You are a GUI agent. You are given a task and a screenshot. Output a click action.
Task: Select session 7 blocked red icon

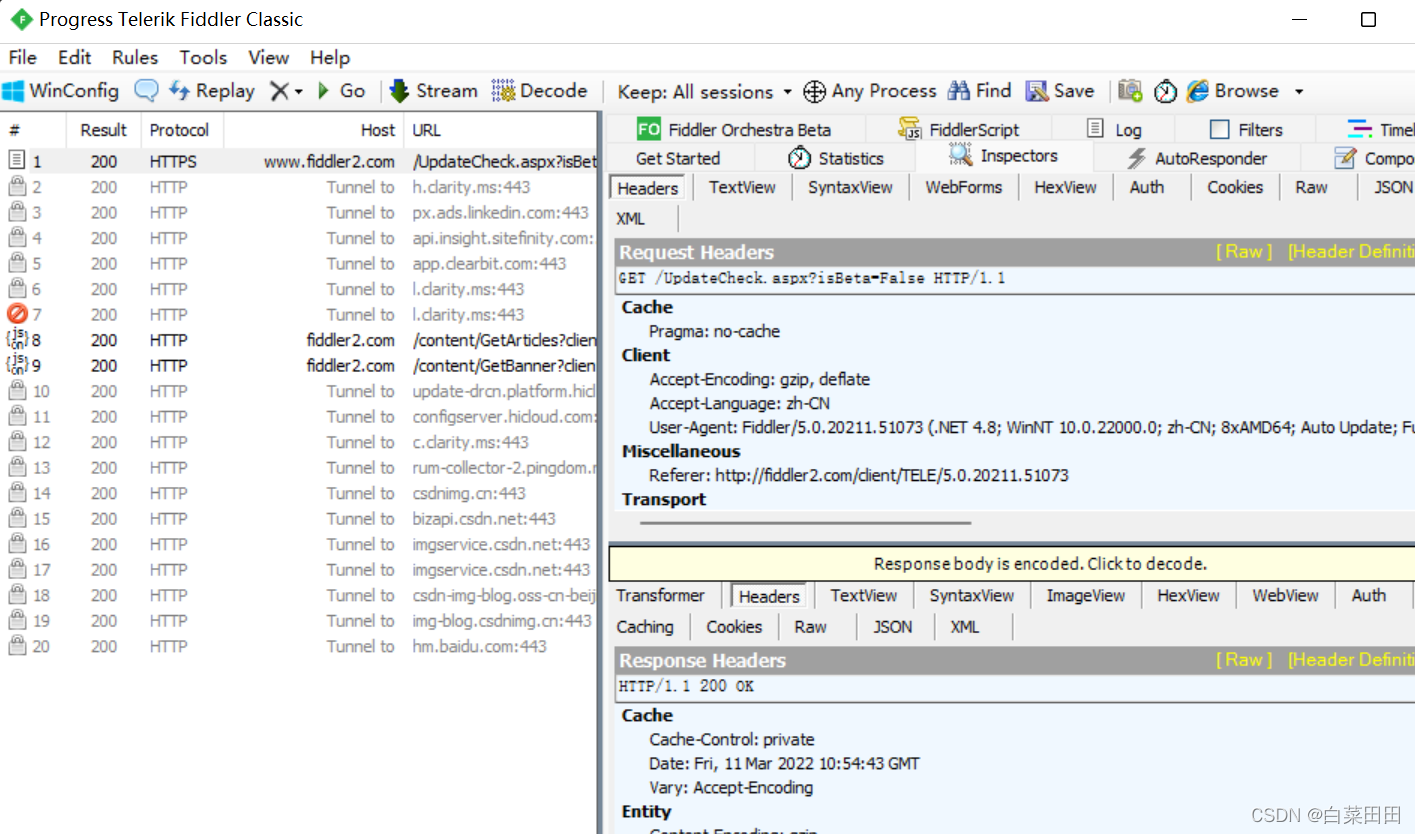tap(16, 314)
